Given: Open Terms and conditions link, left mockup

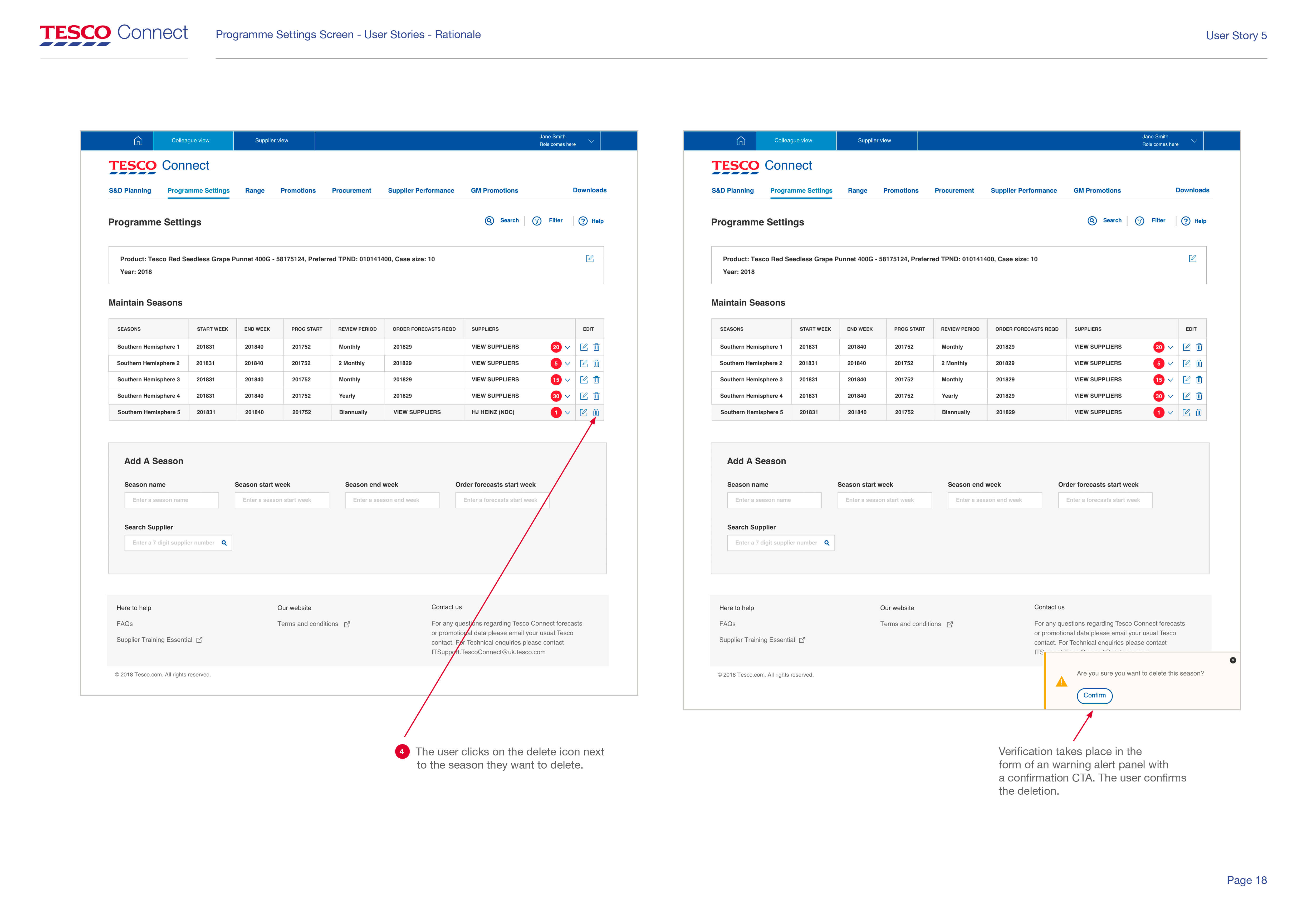Looking at the screenshot, I should click(308, 624).
